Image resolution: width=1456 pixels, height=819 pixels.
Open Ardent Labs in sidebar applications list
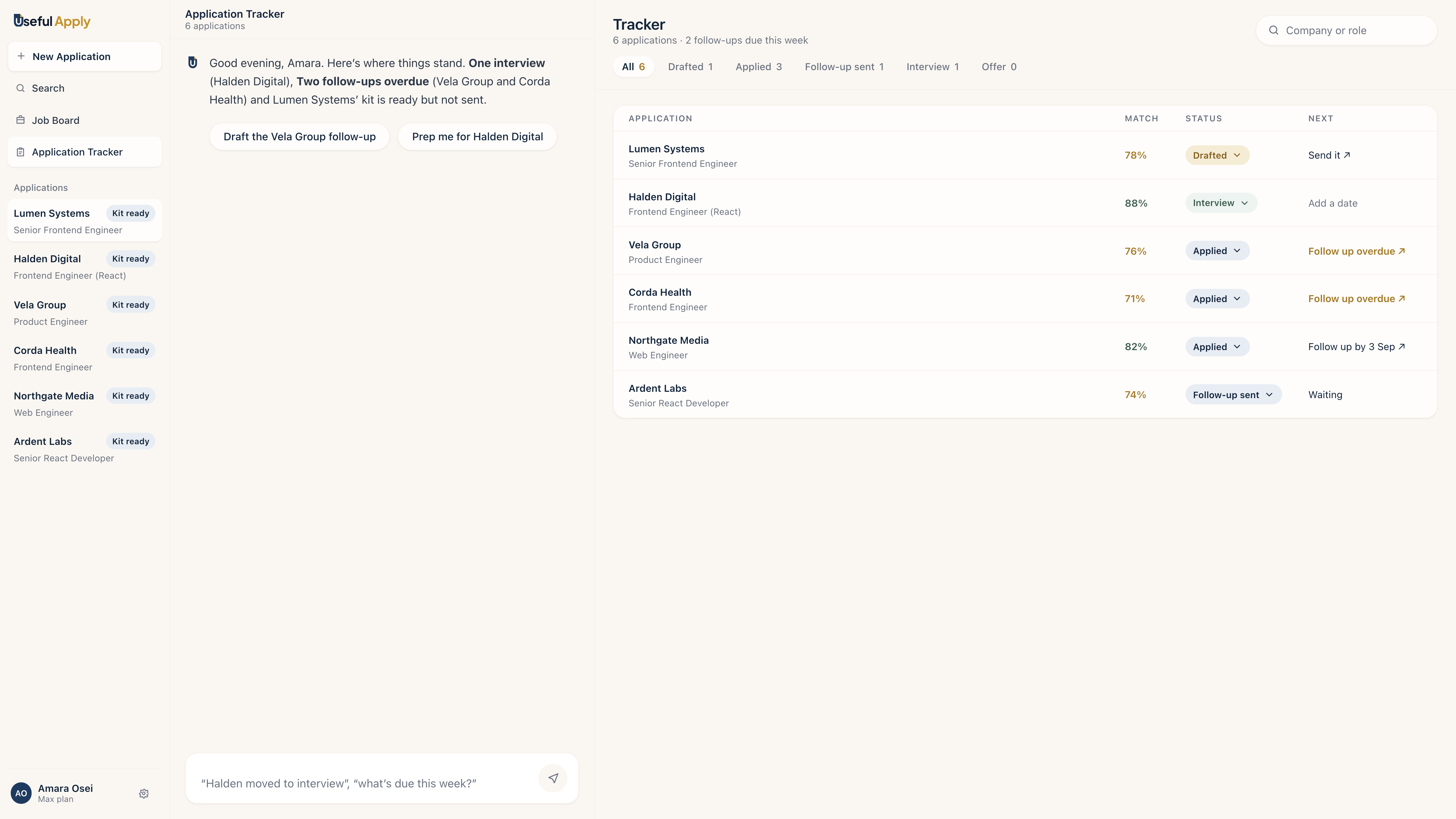85,449
